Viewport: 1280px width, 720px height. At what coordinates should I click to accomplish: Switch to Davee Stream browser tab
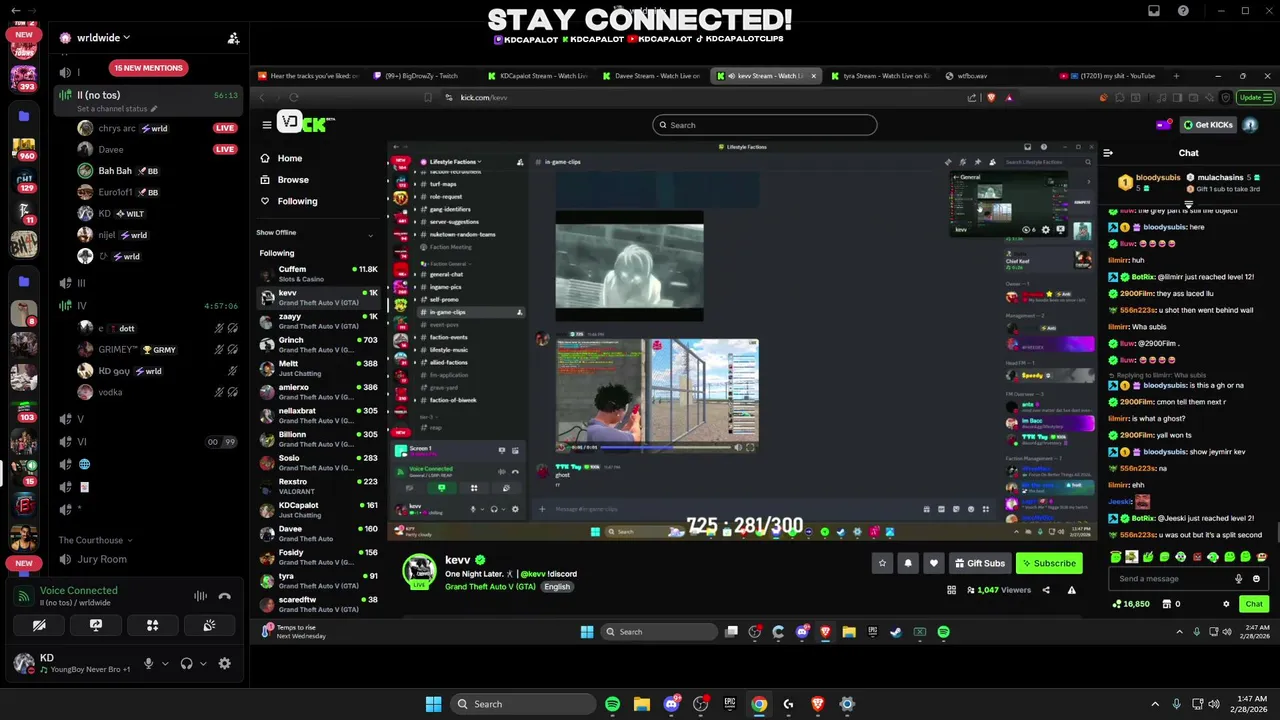tap(654, 76)
